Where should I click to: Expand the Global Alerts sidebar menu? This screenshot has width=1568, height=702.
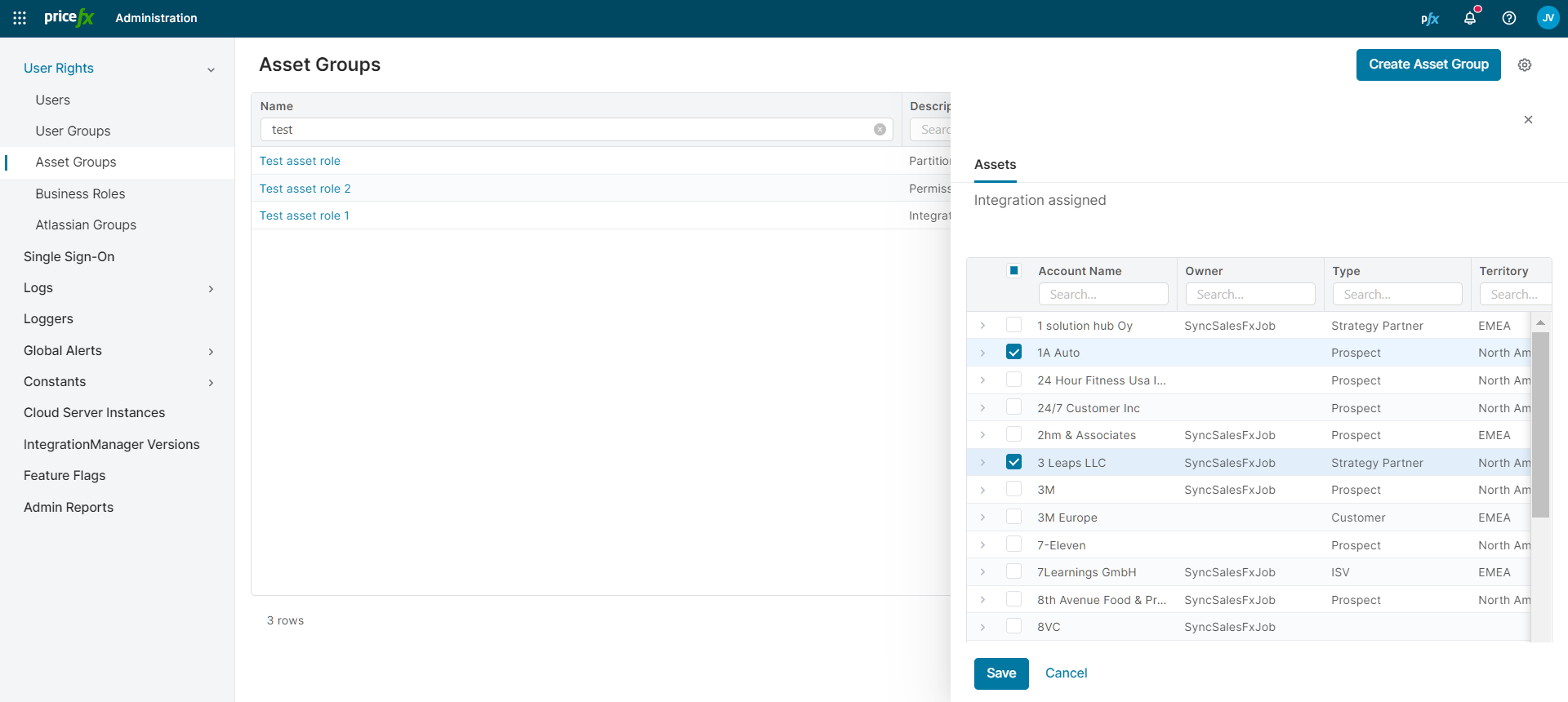tap(211, 352)
